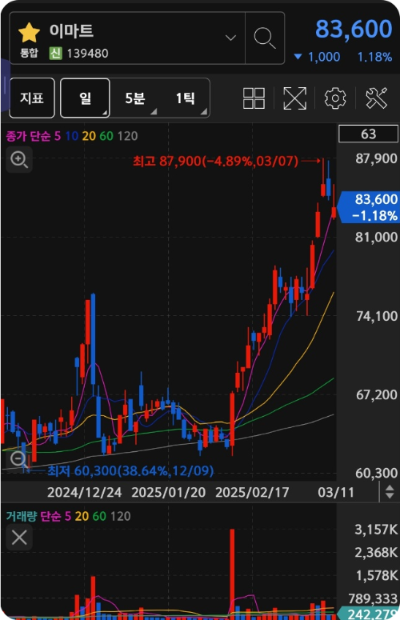Click the 60-day moving average label
The width and height of the screenshot is (400, 620).
[x=106, y=136]
